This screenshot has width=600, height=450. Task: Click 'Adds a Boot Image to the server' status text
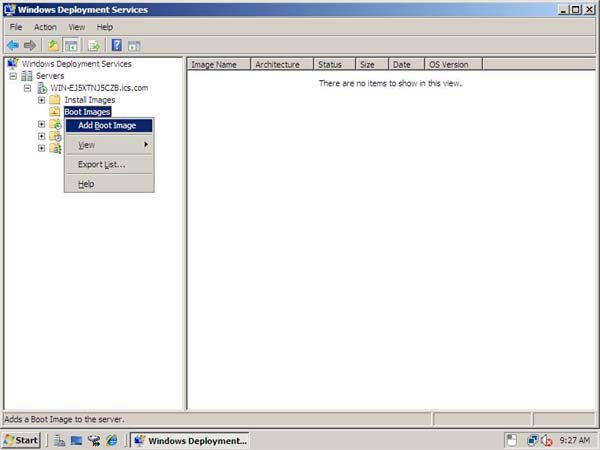64,419
